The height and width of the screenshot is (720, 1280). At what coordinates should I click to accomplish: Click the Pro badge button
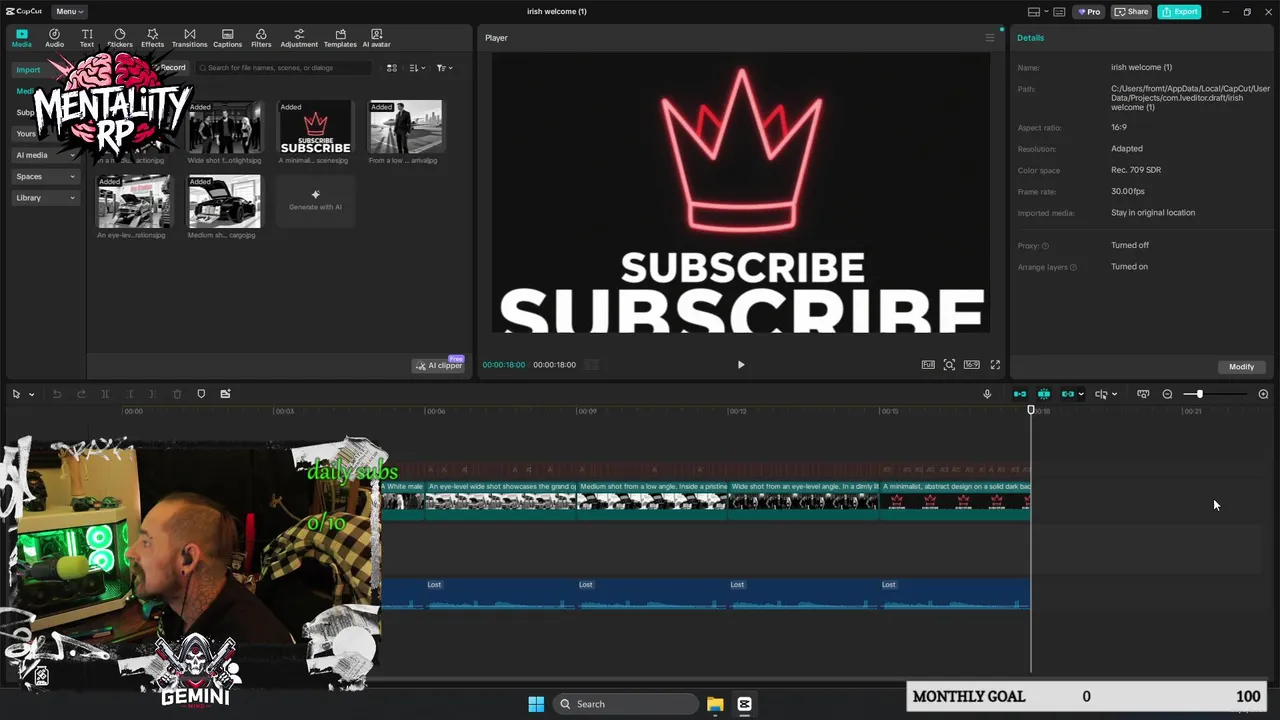[x=1088, y=12]
